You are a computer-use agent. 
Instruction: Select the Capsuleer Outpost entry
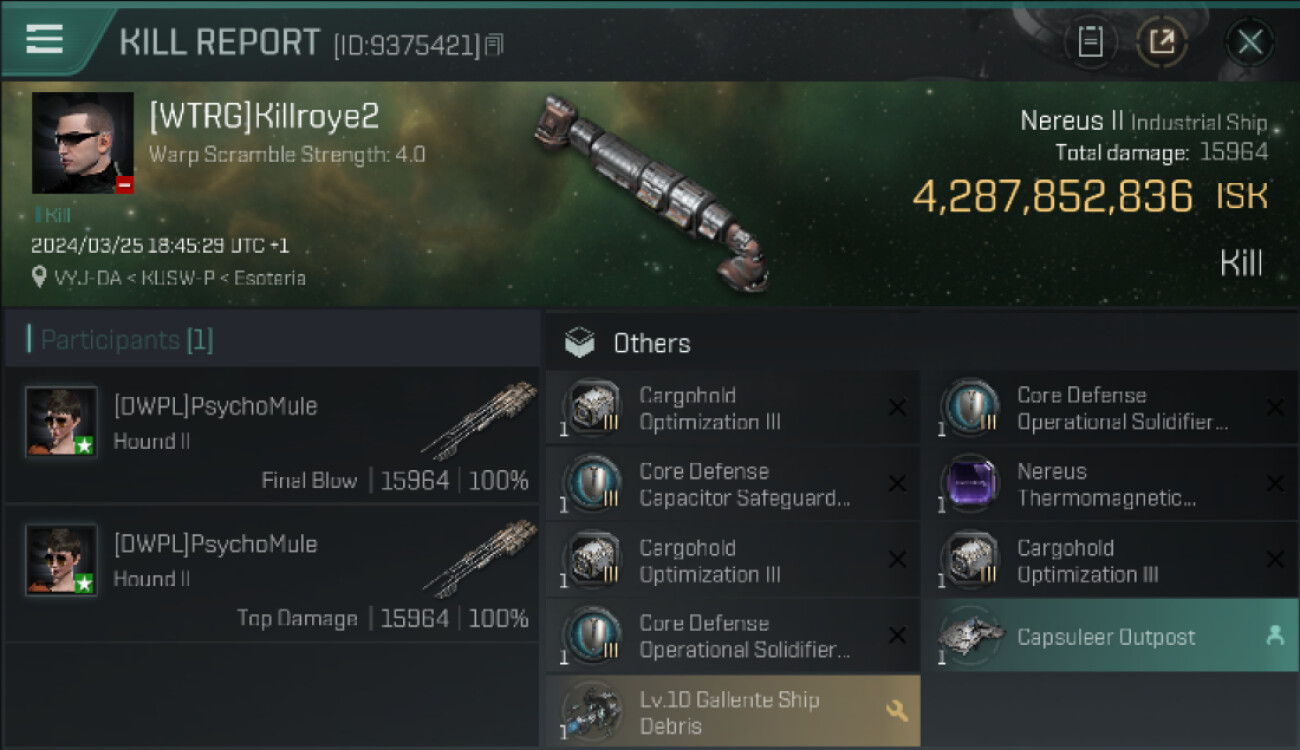pyautogui.click(x=1105, y=637)
